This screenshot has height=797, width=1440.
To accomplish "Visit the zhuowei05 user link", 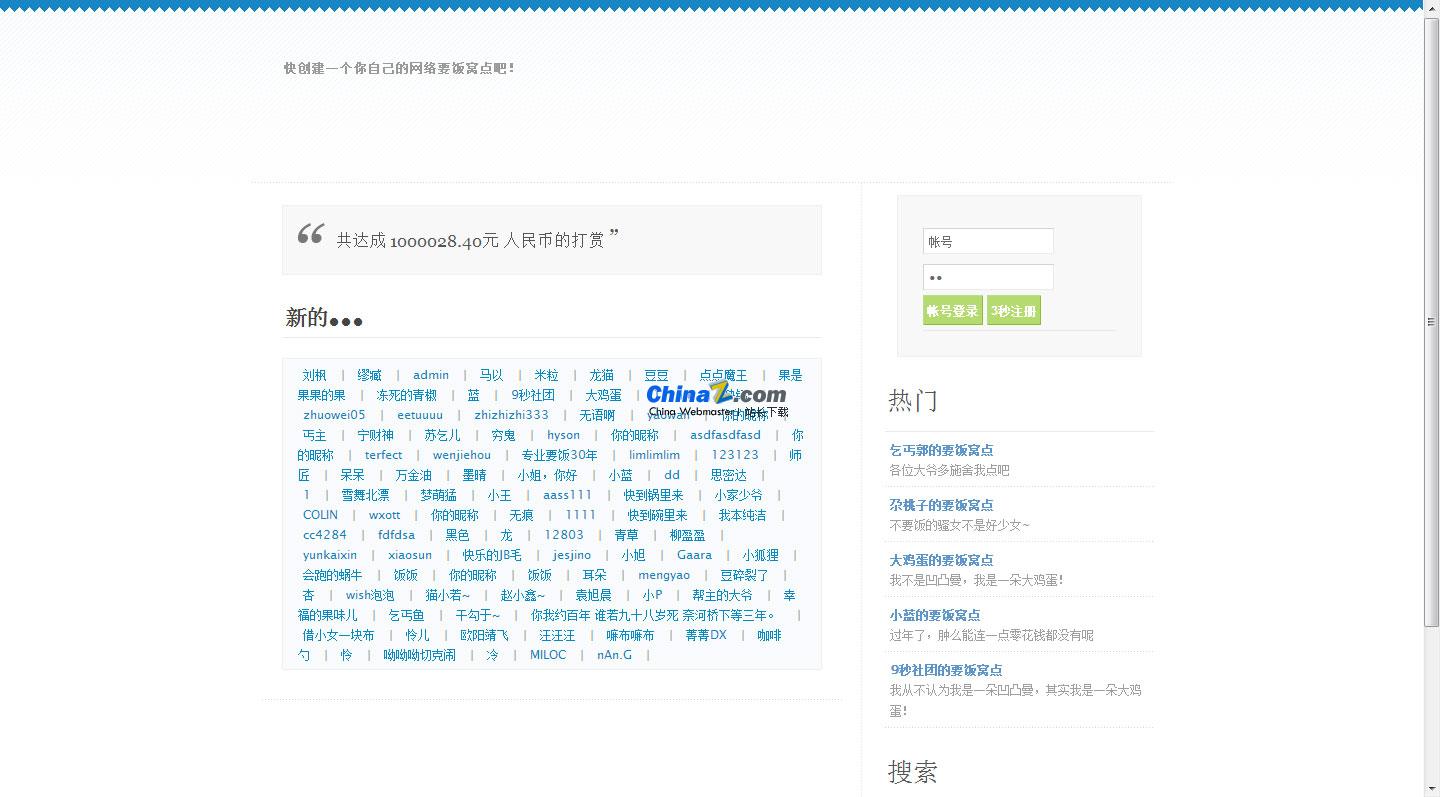I will [x=334, y=415].
